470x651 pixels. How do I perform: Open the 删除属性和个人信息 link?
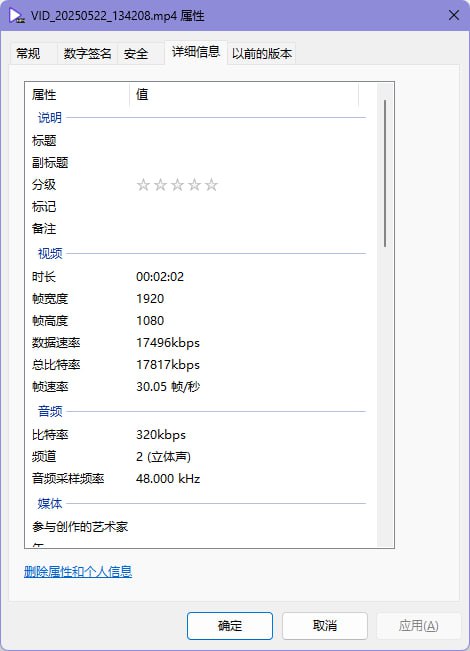pyautogui.click(x=78, y=572)
